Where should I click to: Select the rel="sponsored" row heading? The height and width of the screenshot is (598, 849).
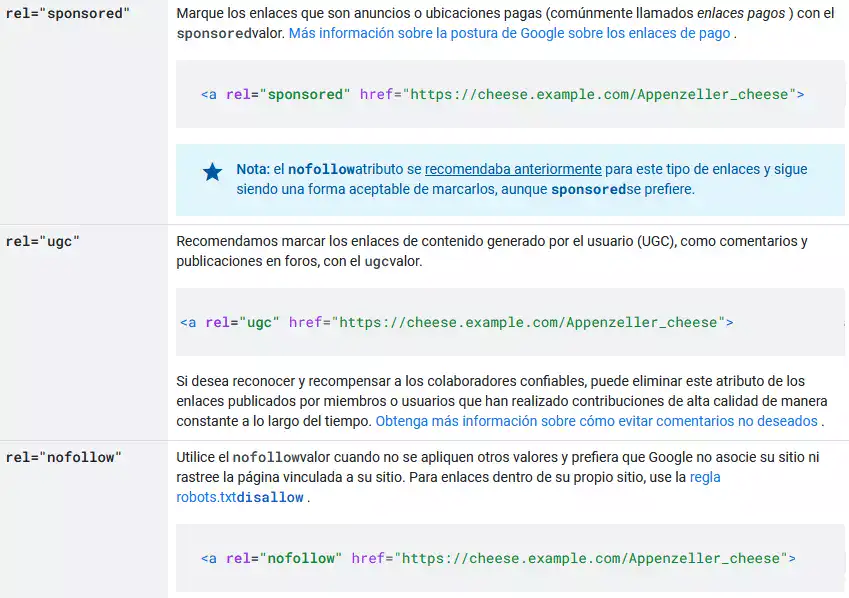[x=68, y=14]
